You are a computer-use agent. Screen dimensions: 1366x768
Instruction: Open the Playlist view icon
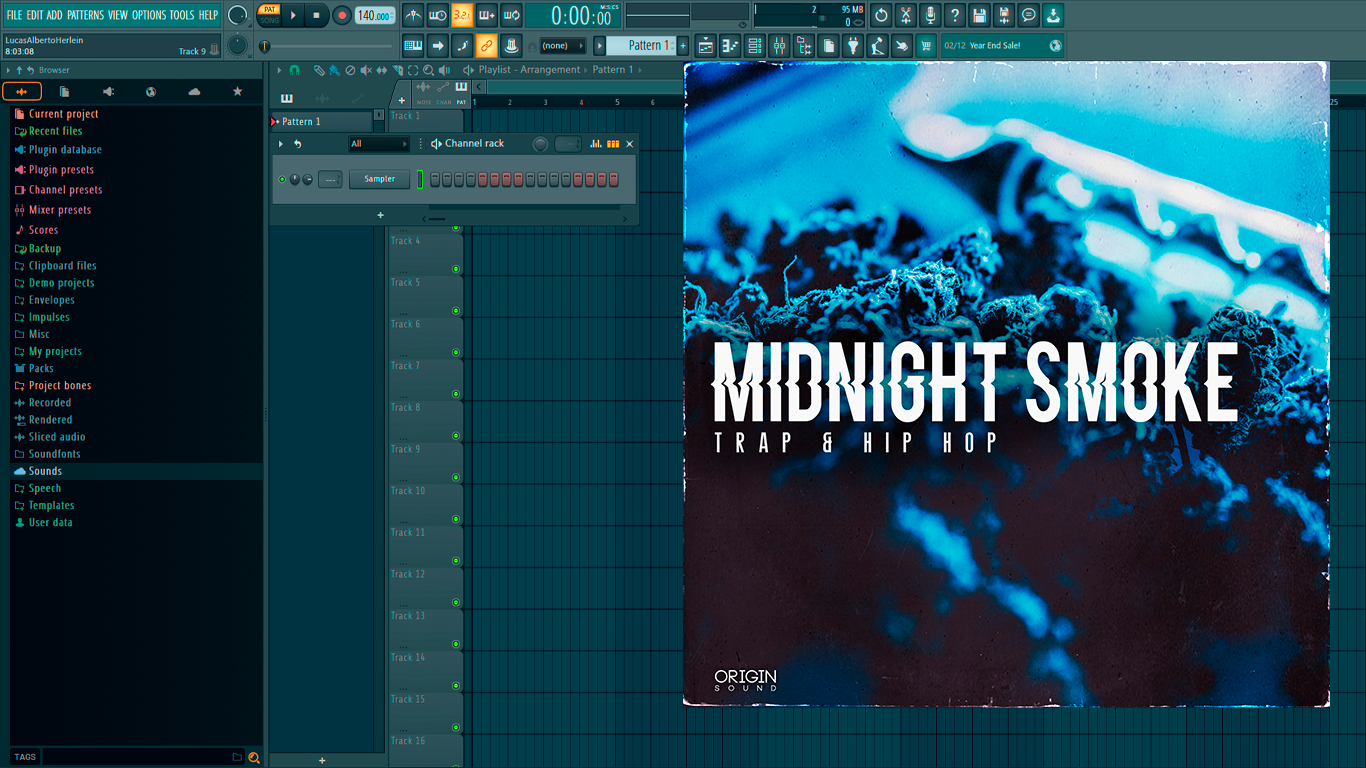pyautogui.click(x=706, y=45)
